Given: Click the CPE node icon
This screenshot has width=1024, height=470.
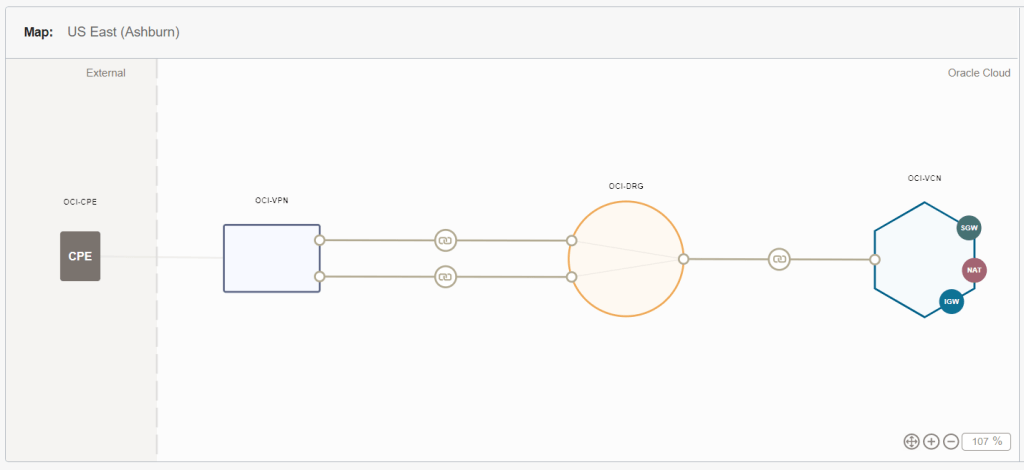Looking at the screenshot, I should tap(80, 256).
